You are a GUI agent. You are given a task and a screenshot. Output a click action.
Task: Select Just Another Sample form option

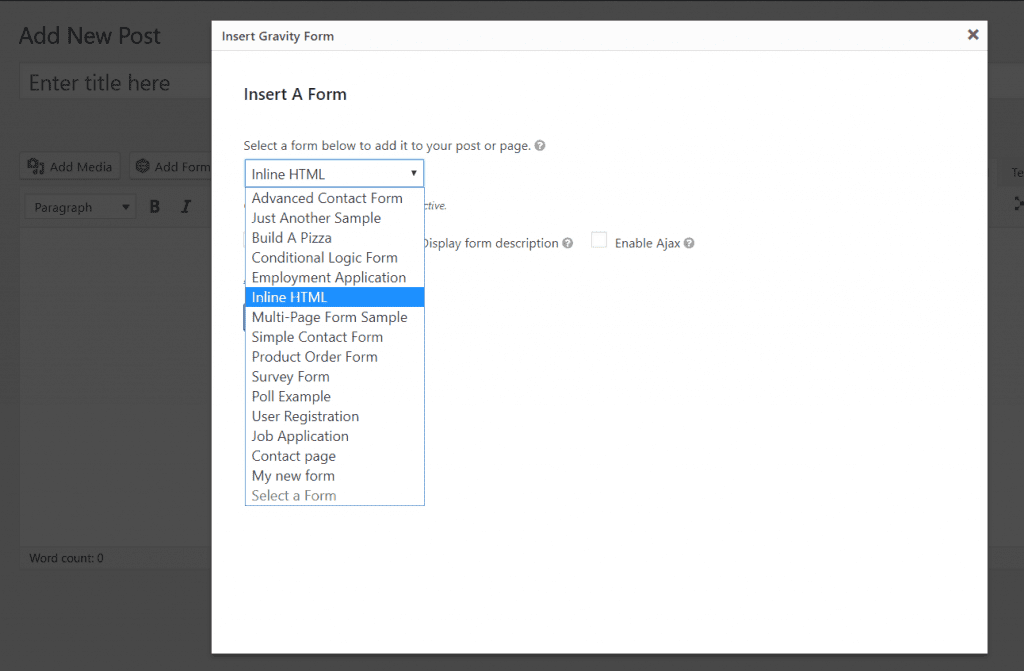[x=334, y=218]
